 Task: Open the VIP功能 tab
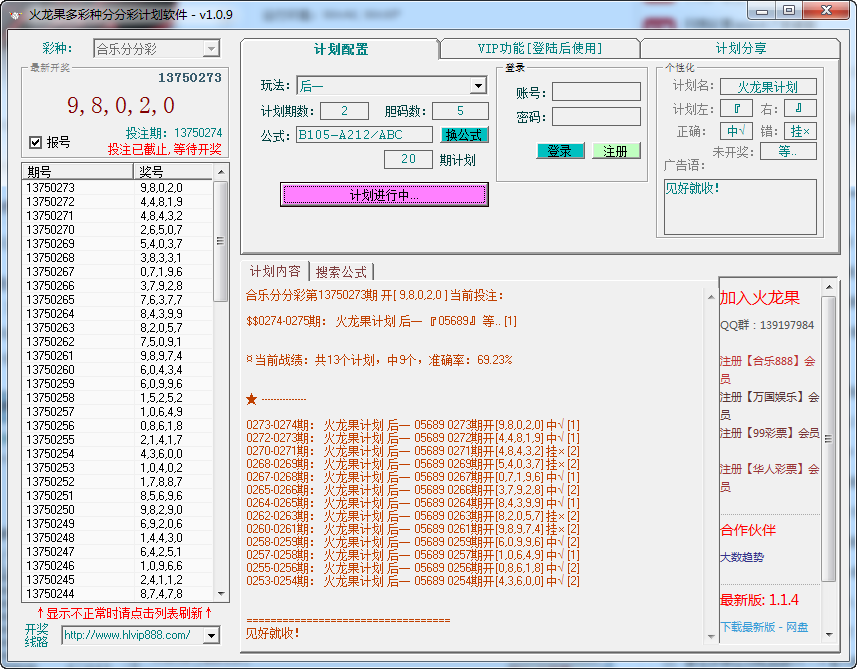[x=539, y=49]
